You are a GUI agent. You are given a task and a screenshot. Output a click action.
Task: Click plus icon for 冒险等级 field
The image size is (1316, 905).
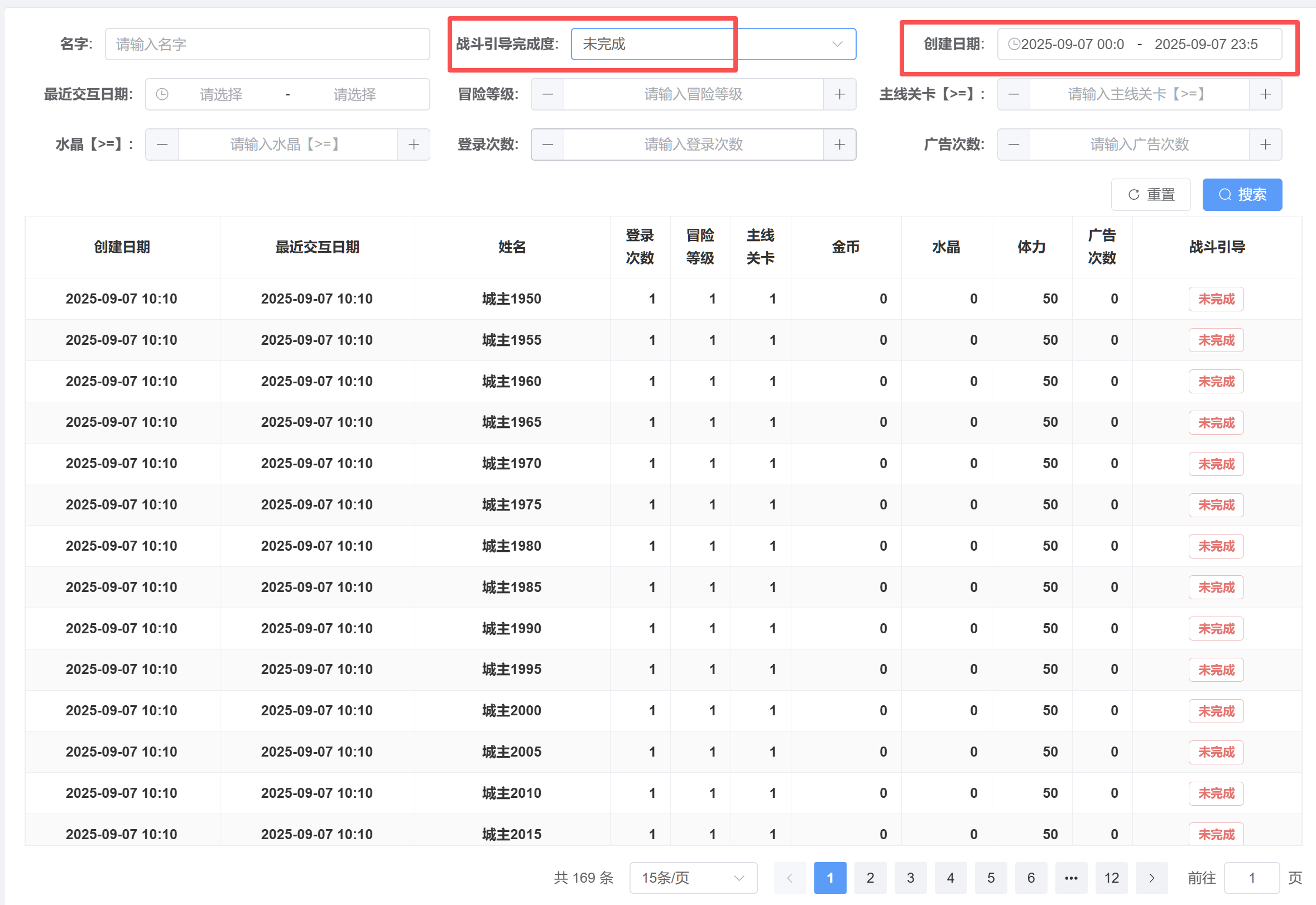click(839, 94)
